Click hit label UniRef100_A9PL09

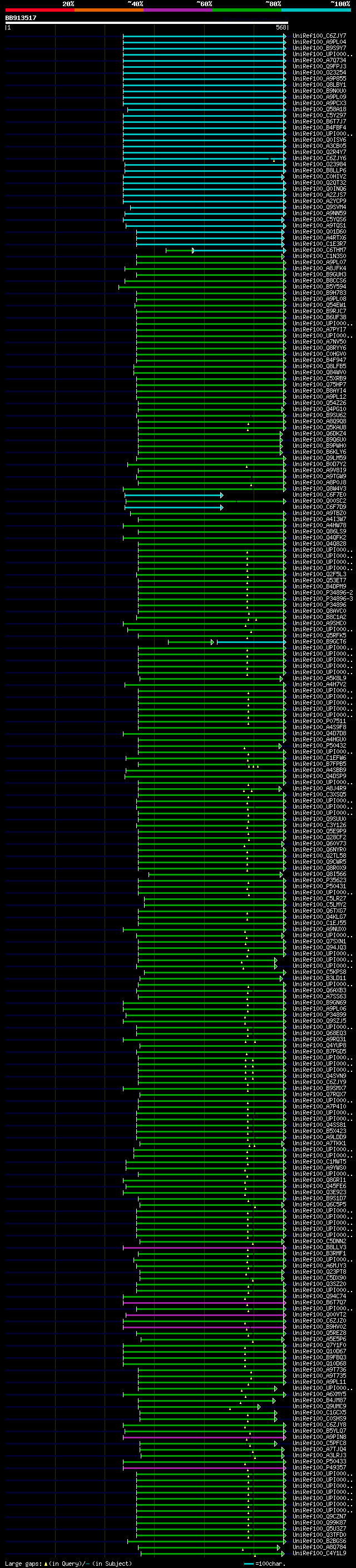(x=319, y=97)
